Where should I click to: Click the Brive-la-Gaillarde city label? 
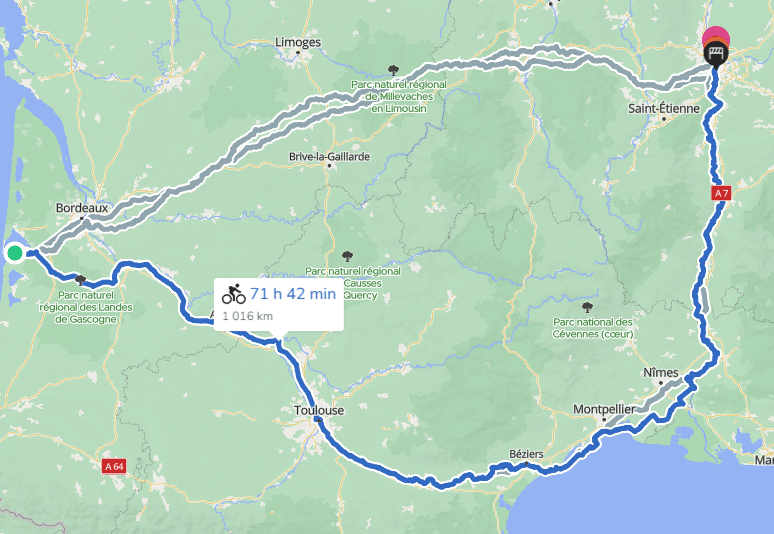(x=329, y=157)
